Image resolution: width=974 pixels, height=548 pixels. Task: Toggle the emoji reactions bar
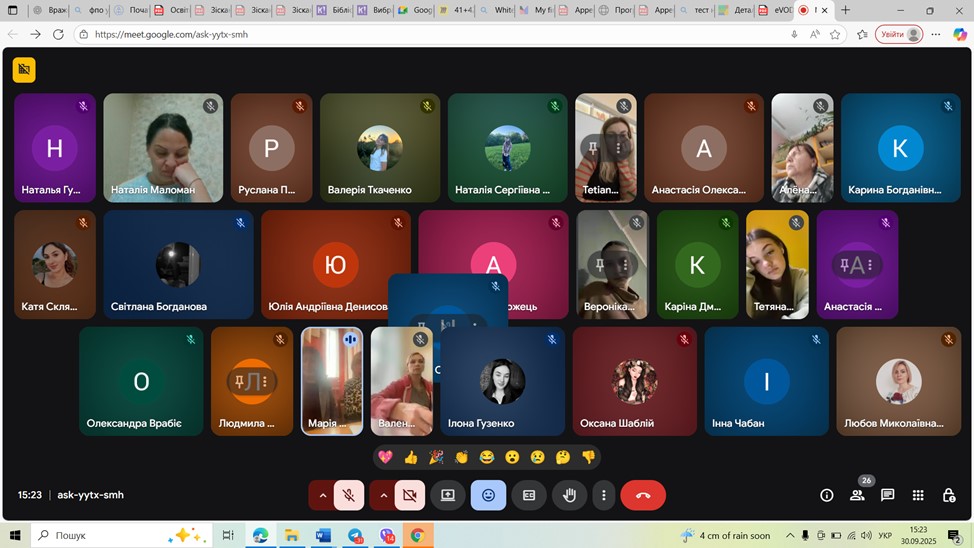488,495
